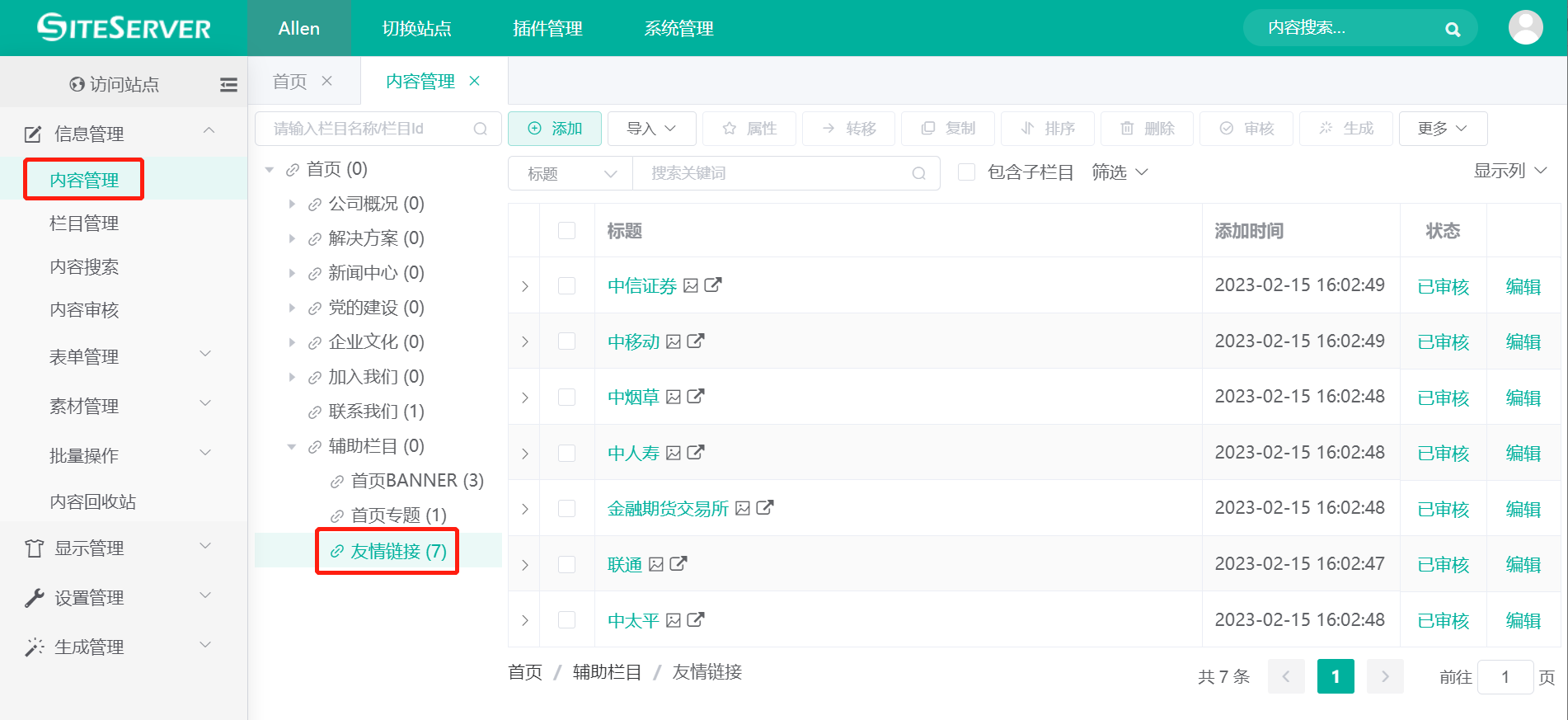Open the 系统管理 top menu
The image size is (1568, 720).
coord(678,29)
